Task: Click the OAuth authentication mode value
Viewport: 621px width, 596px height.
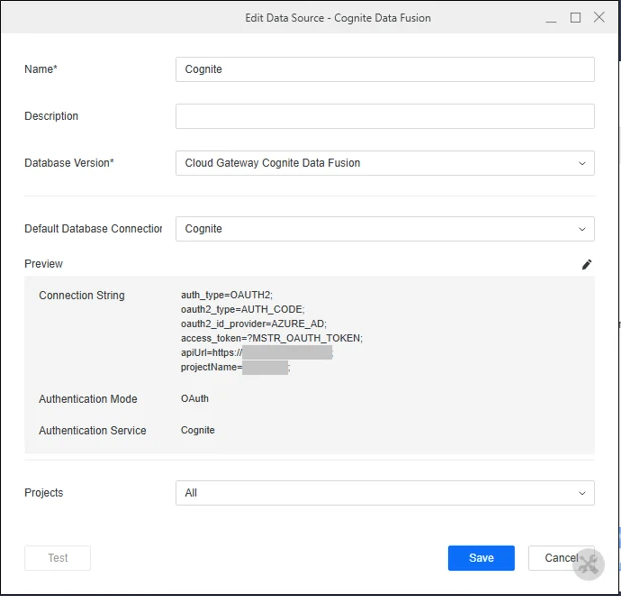Action: [x=195, y=399]
